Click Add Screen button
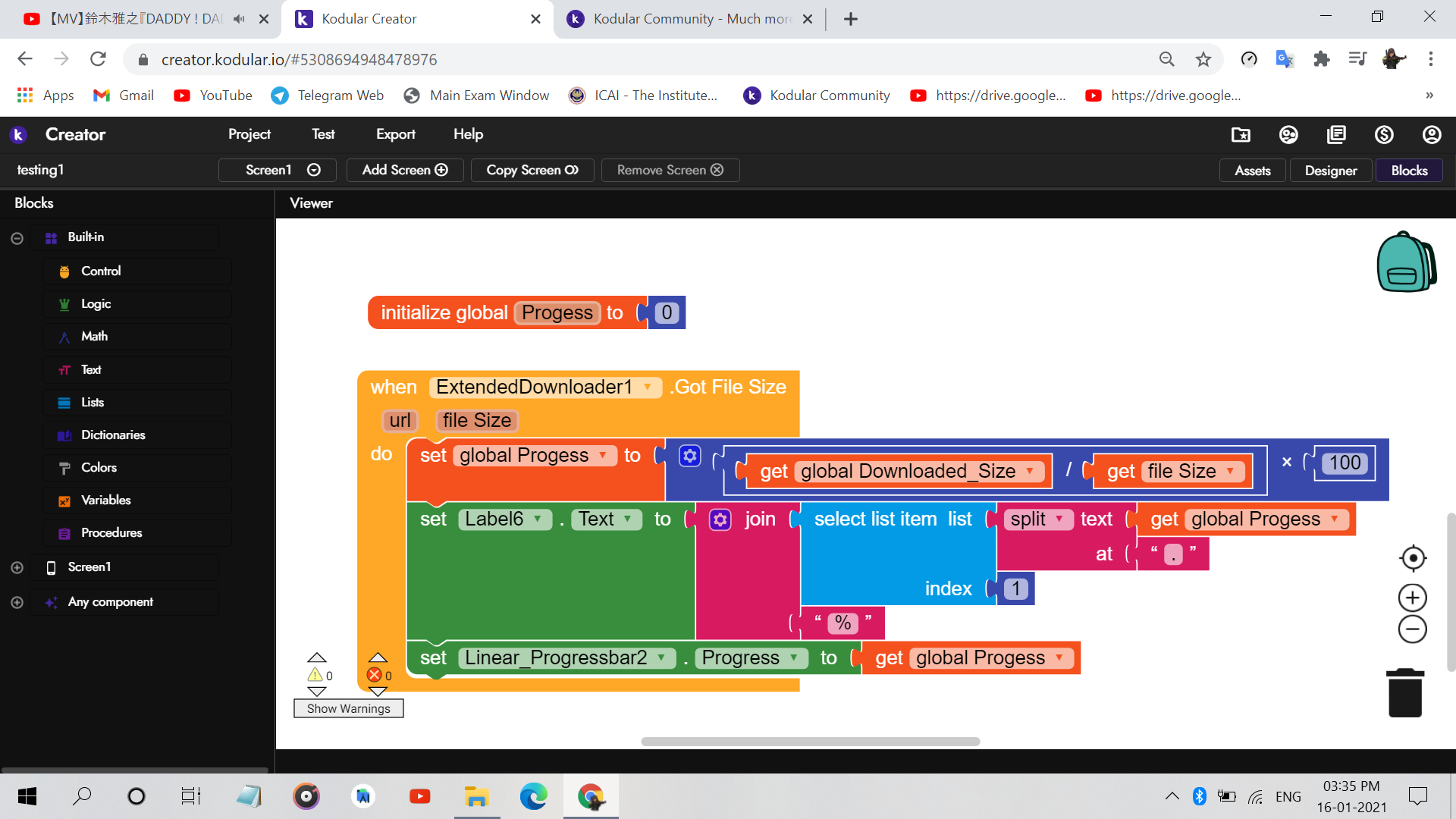The height and width of the screenshot is (819, 1456). [405, 170]
